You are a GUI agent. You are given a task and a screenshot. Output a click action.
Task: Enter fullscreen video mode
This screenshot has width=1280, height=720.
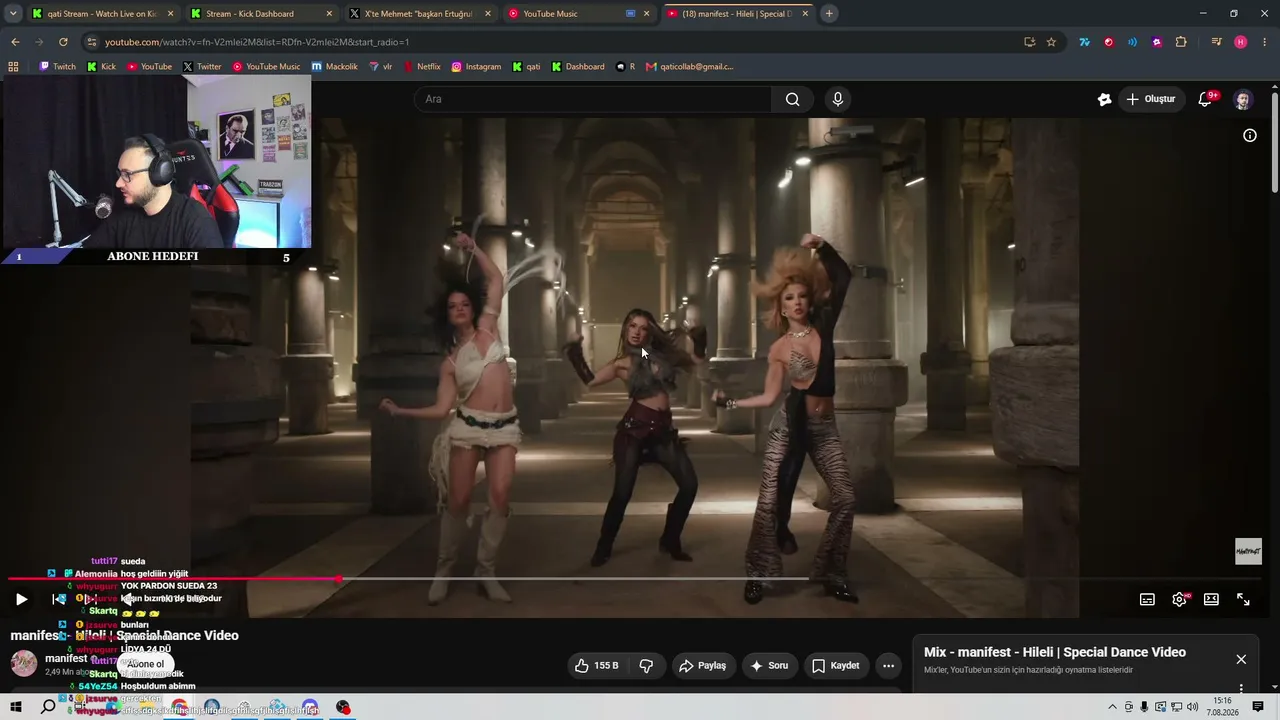tap(1243, 599)
